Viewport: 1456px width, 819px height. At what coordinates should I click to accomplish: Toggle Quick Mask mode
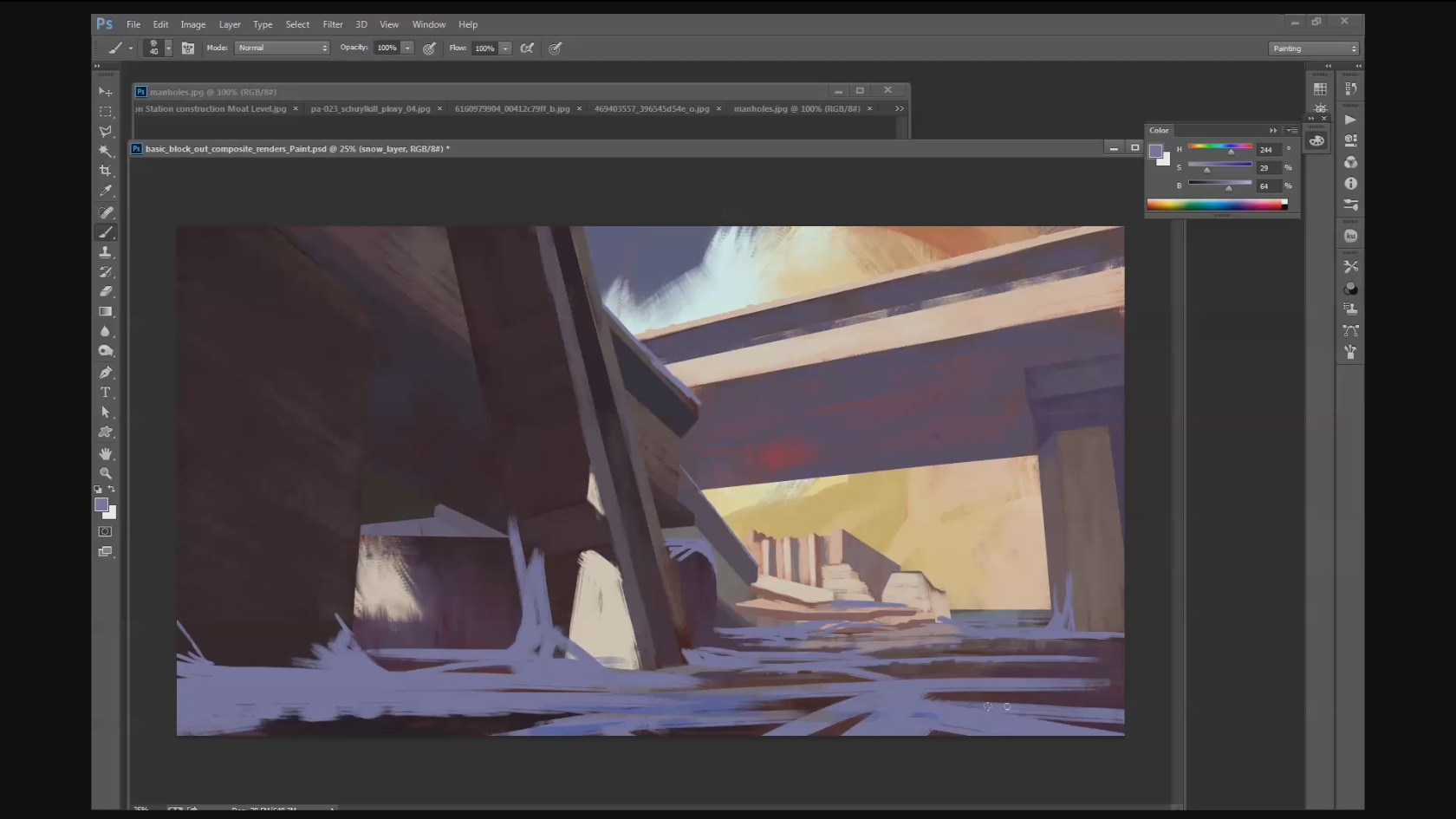[106, 531]
